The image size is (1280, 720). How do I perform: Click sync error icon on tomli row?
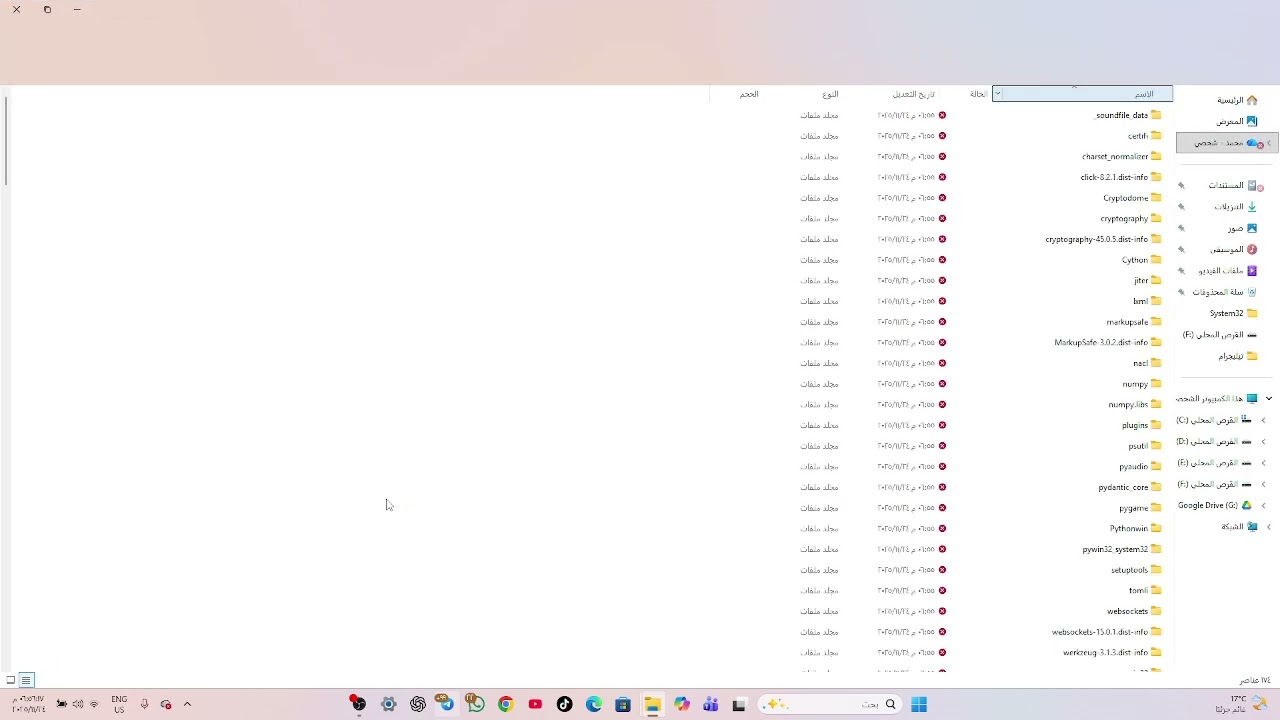coord(942,590)
